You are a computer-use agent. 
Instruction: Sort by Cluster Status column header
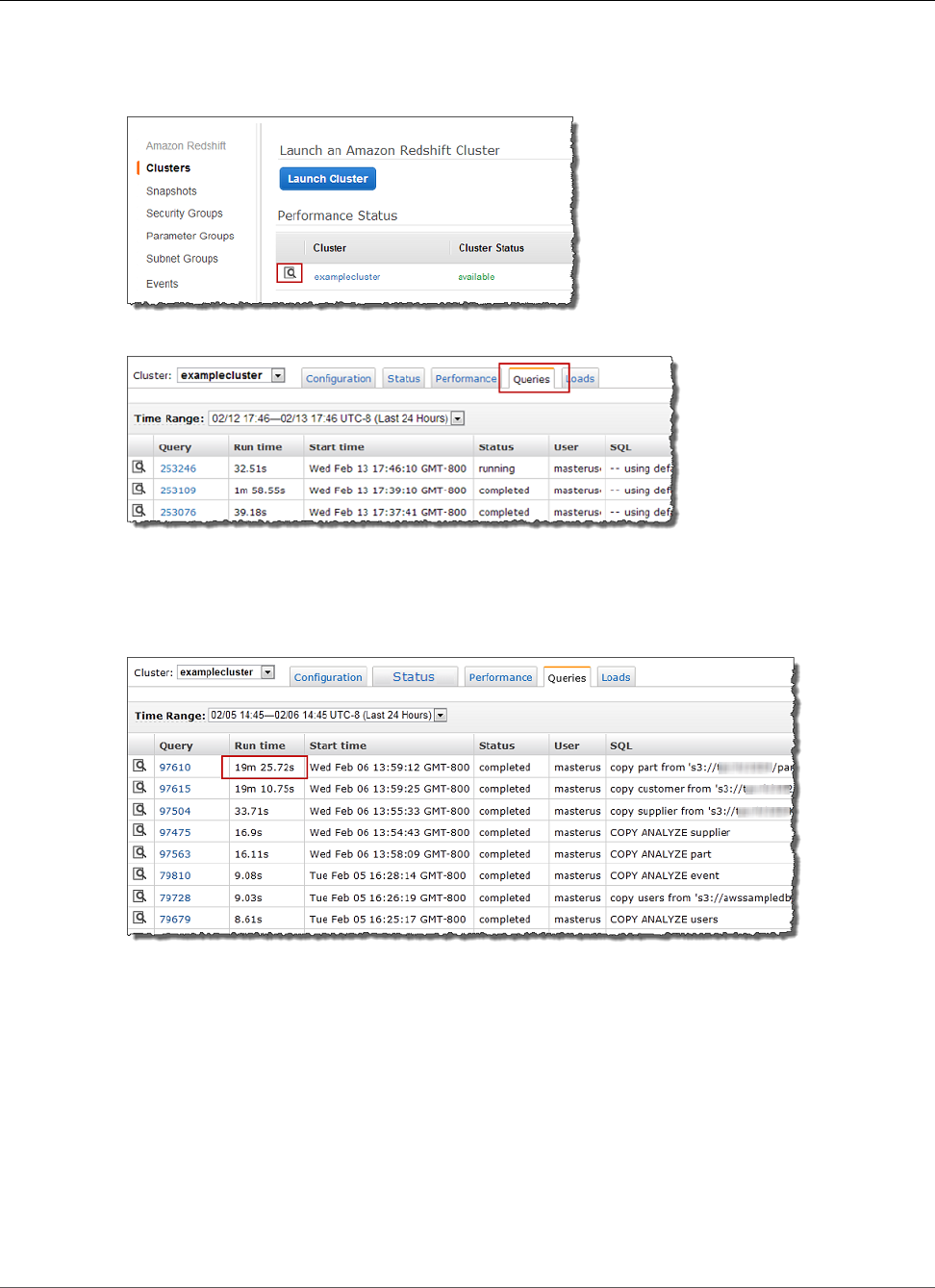(492, 248)
